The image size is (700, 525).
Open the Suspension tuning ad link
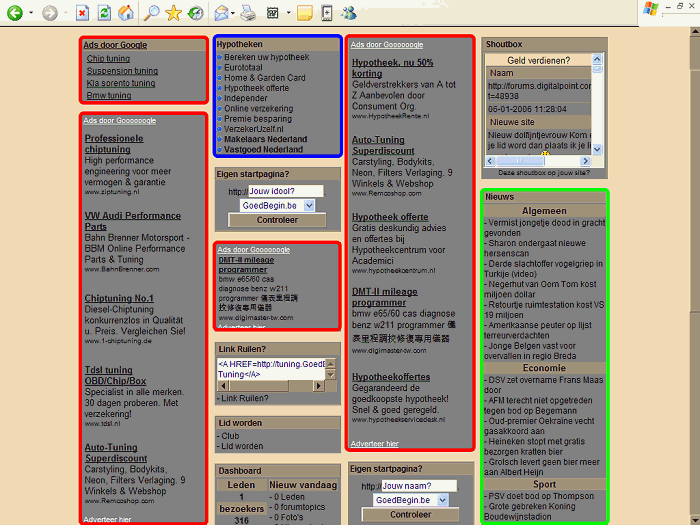click(x=122, y=71)
